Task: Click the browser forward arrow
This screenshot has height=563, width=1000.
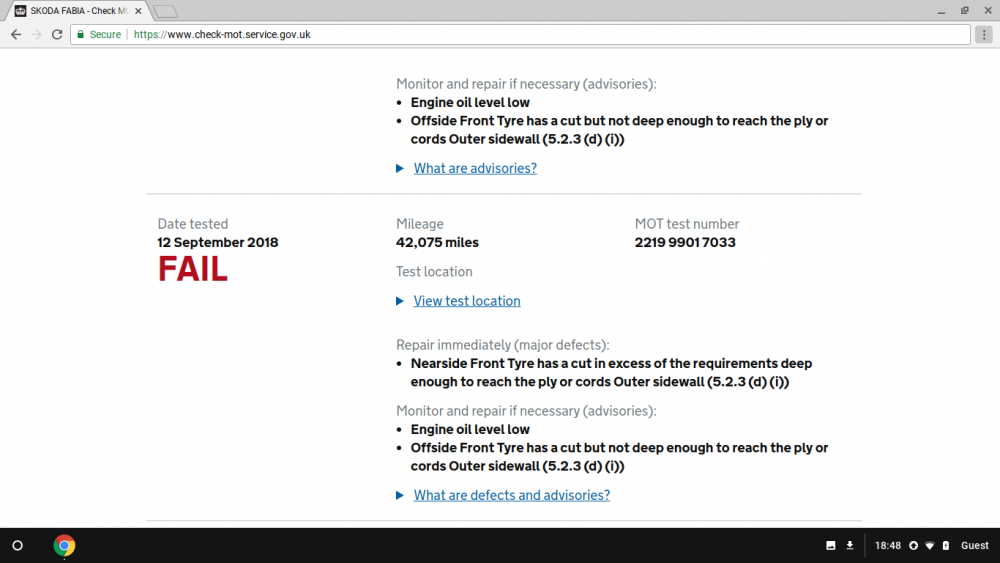Action: [x=36, y=34]
